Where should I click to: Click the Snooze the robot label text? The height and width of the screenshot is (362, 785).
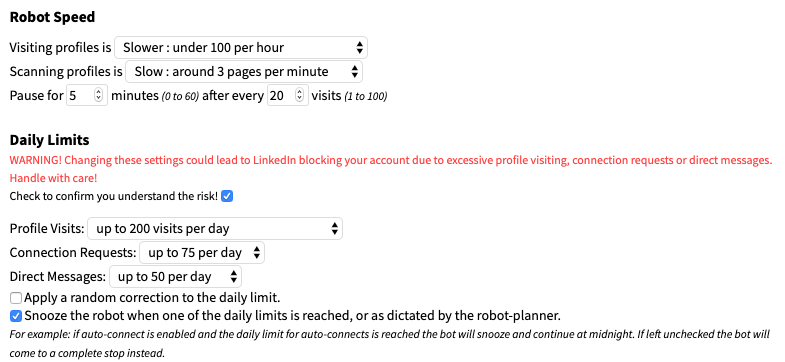[292, 316]
